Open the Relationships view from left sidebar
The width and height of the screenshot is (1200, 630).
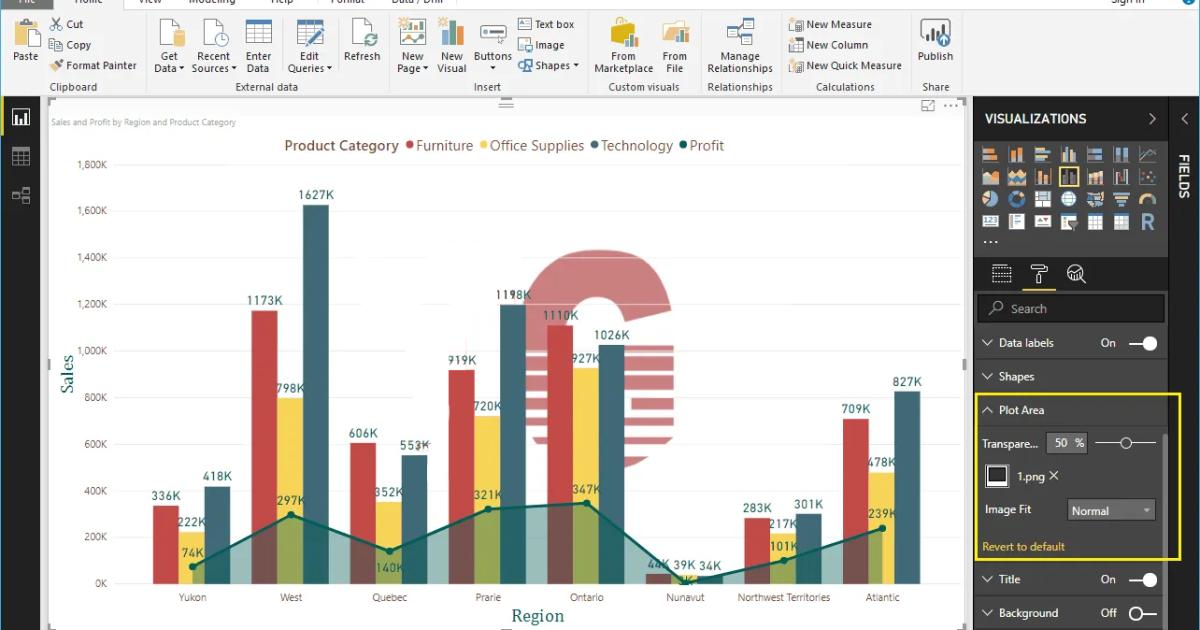[21, 196]
